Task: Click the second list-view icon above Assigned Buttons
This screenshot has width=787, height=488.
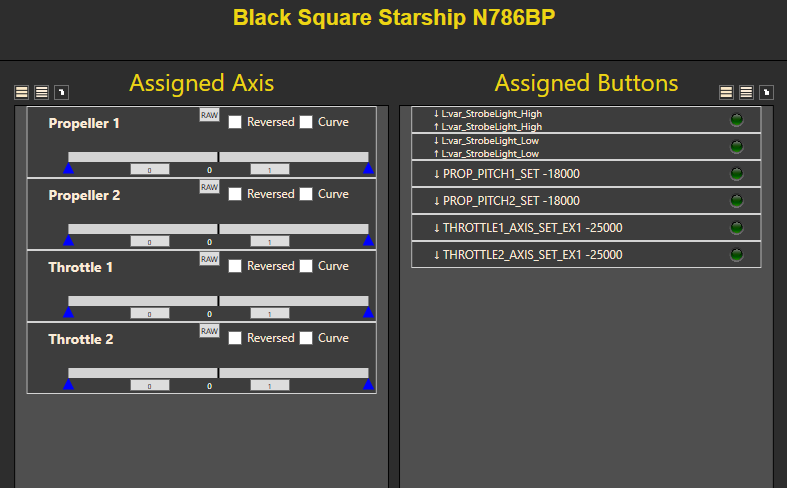Action: point(746,92)
